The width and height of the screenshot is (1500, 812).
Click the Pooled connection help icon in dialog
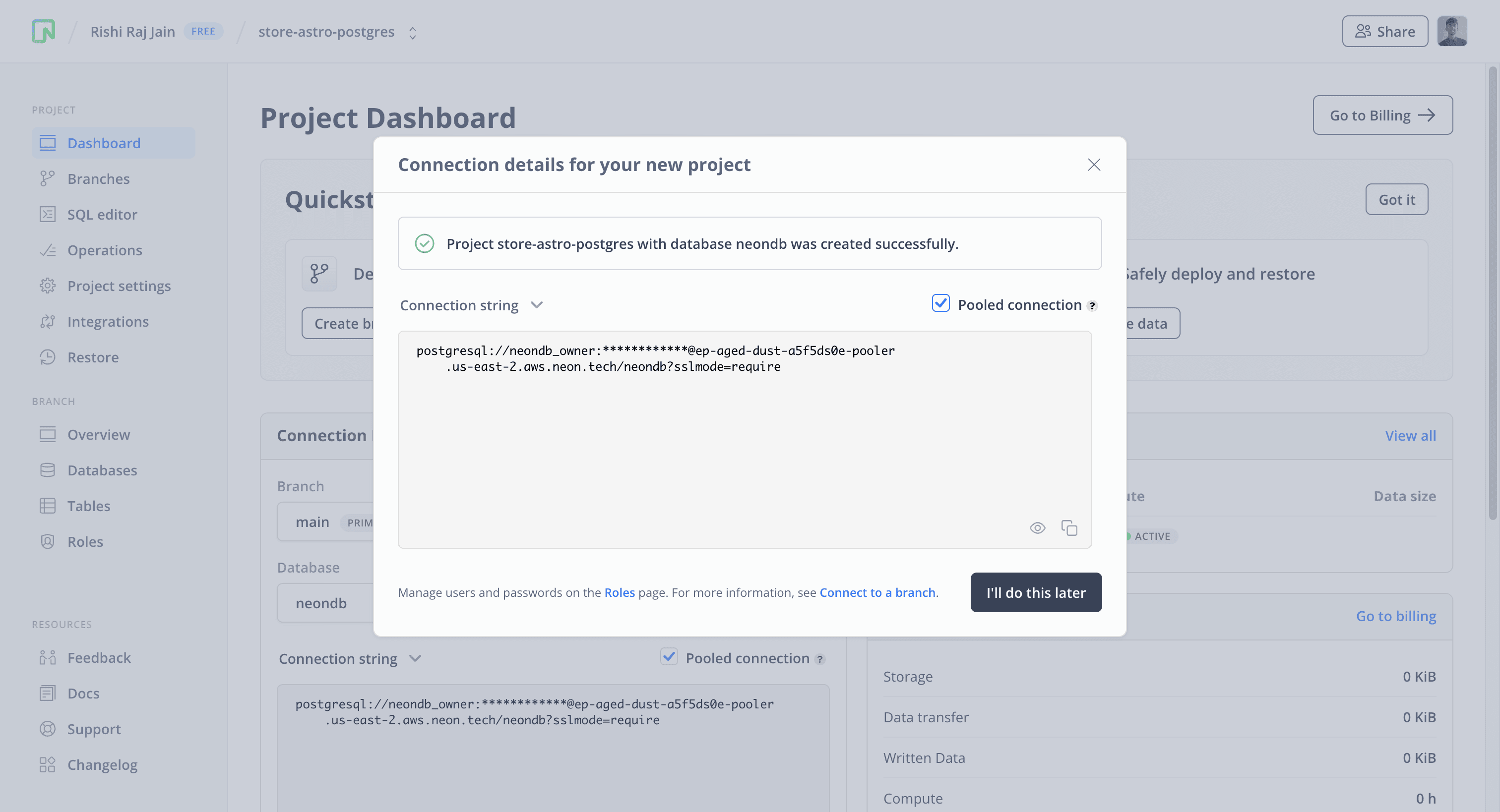point(1092,305)
